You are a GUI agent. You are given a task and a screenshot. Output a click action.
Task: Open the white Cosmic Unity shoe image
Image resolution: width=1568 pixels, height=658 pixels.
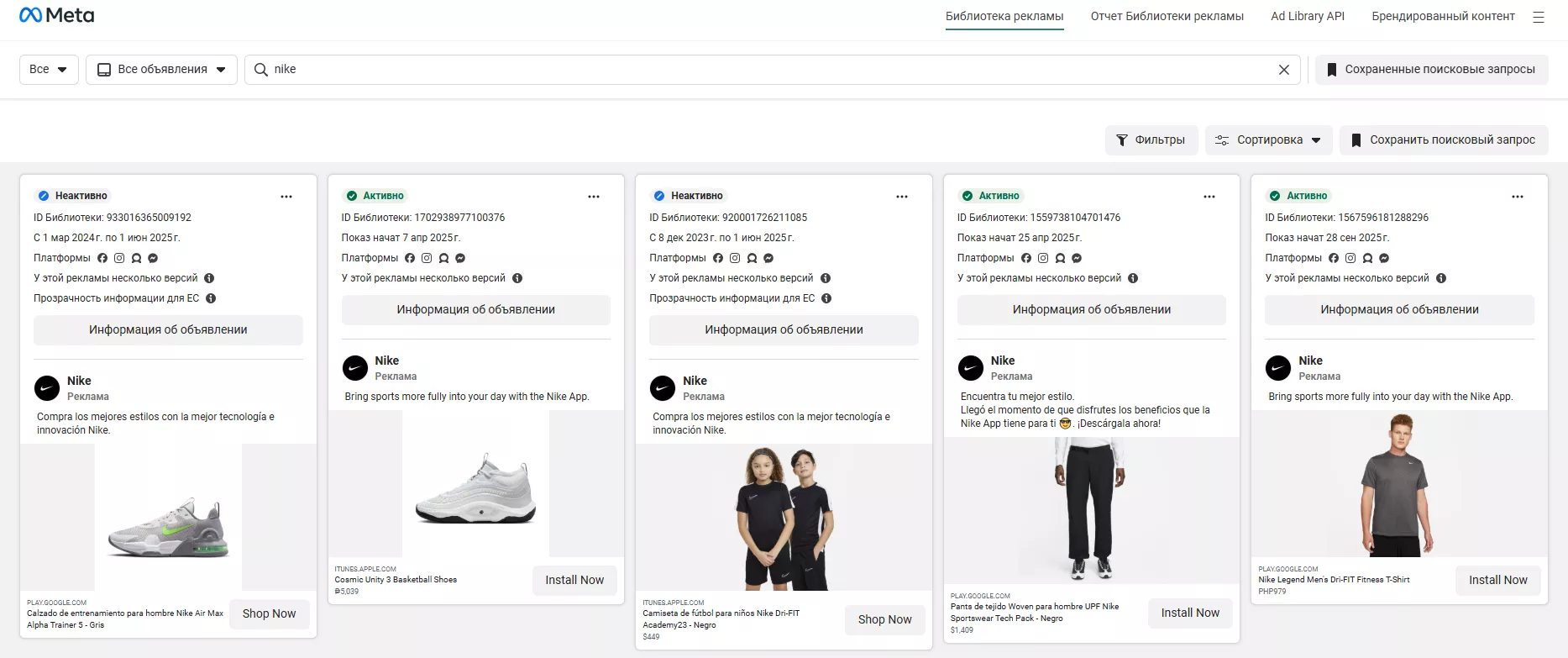[x=475, y=483]
